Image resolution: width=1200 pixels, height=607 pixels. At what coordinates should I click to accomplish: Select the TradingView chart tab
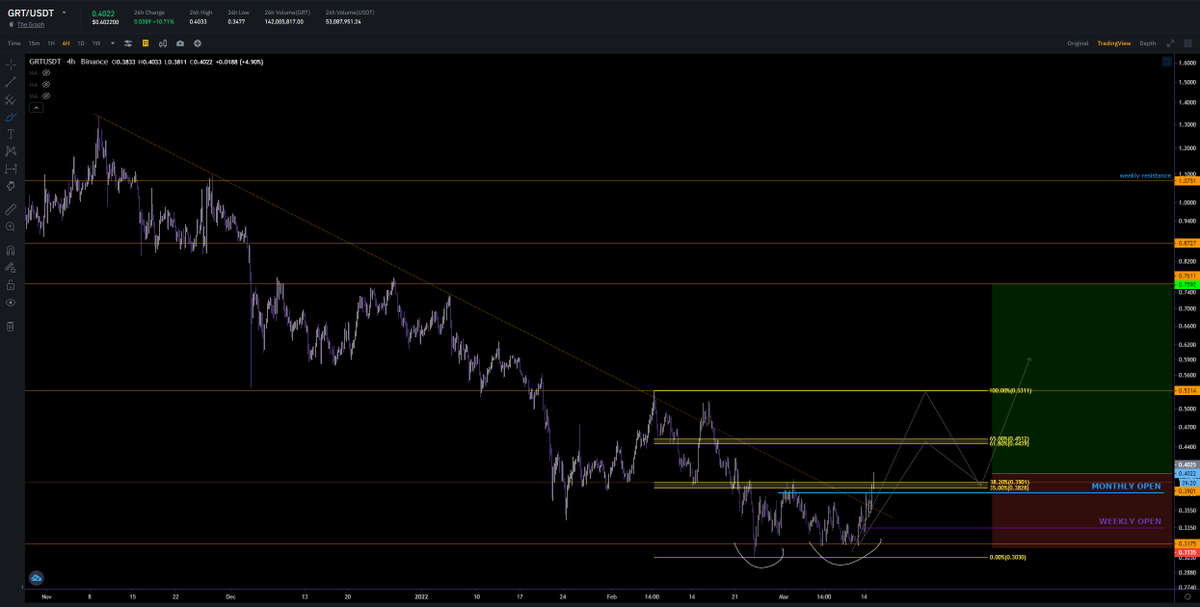tap(1113, 43)
